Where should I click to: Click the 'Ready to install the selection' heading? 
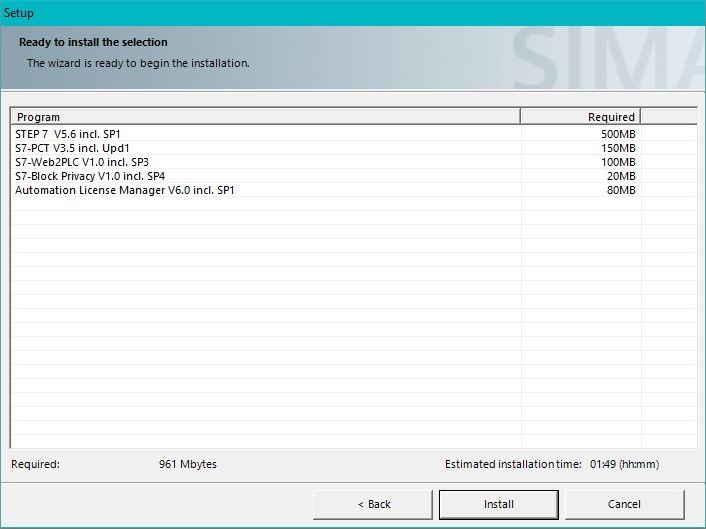(x=93, y=43)
